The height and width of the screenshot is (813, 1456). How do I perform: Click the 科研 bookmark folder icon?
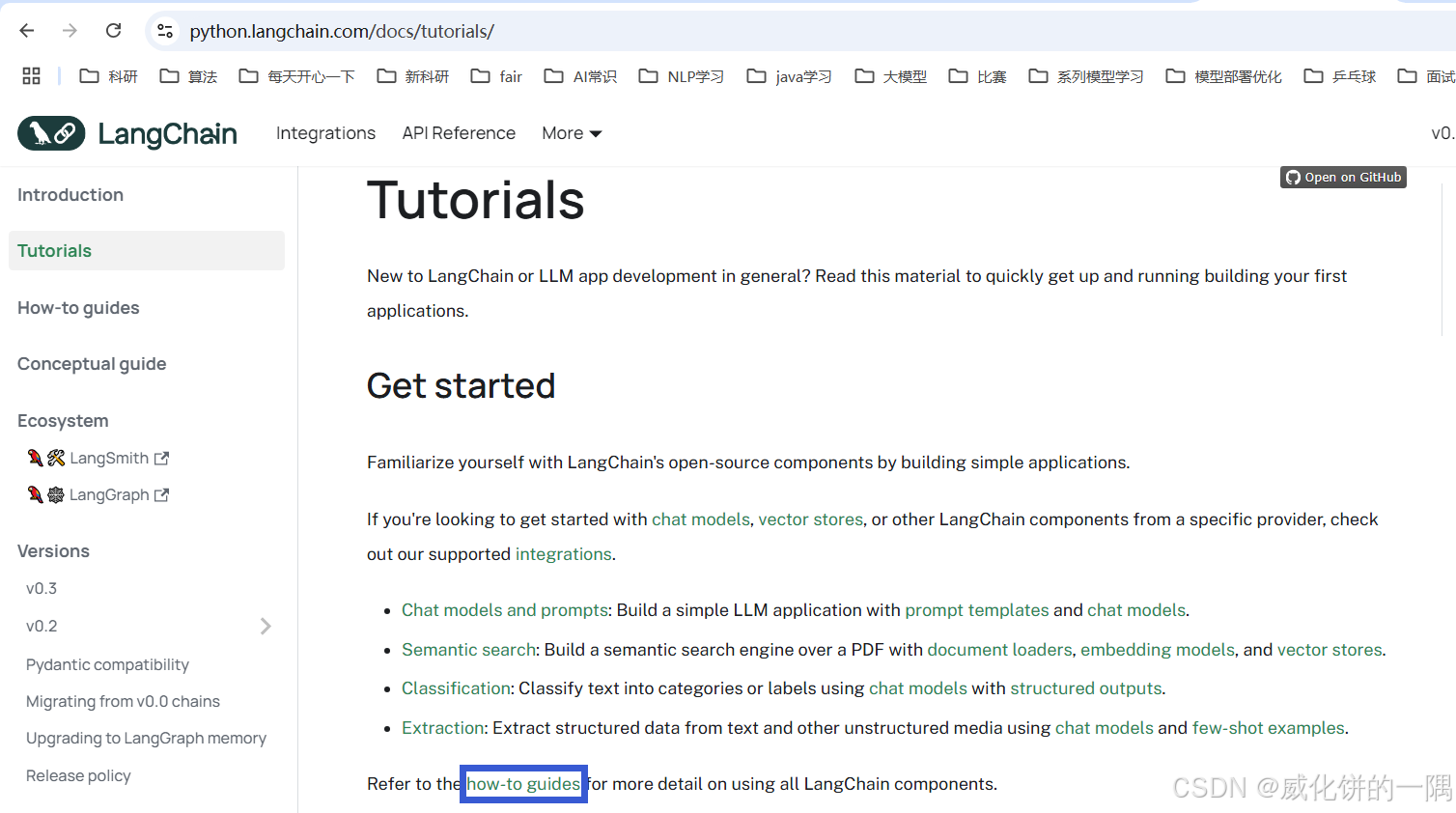tap(89, 76)
